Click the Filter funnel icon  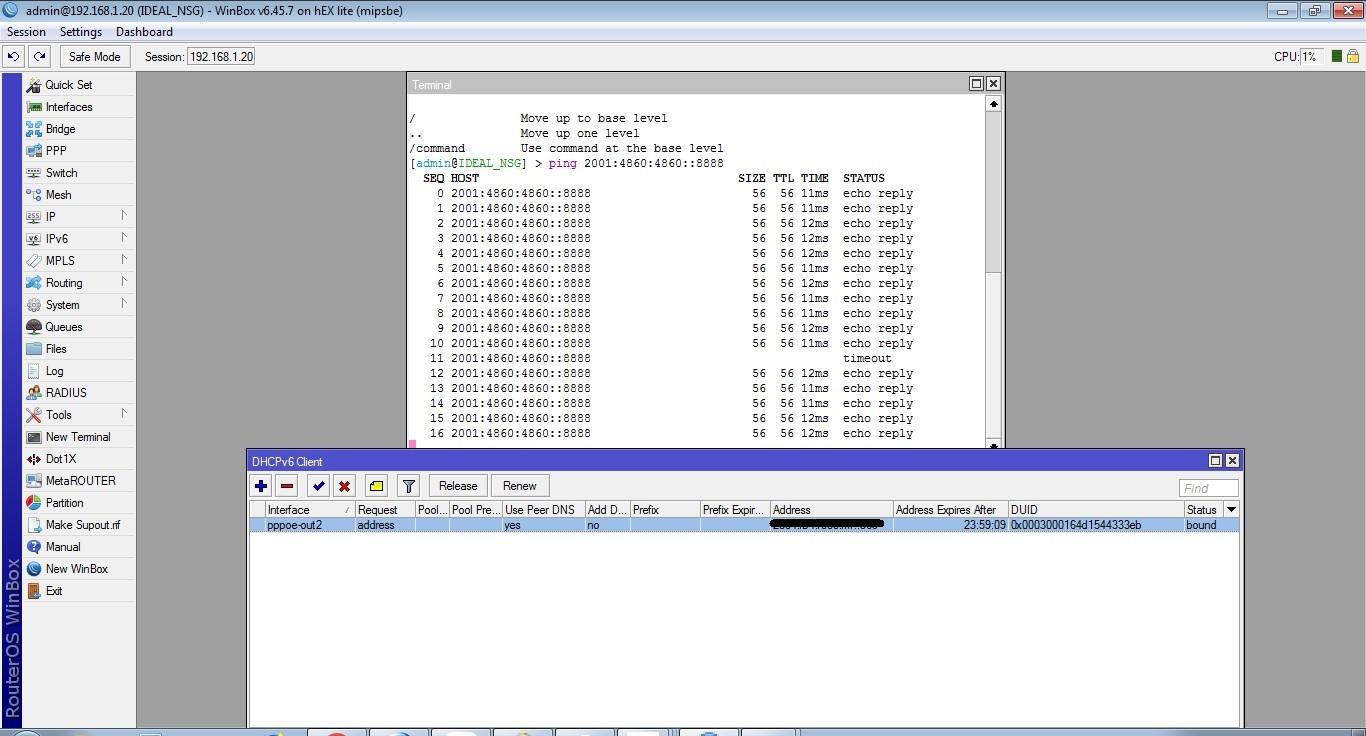pos(408,486)
